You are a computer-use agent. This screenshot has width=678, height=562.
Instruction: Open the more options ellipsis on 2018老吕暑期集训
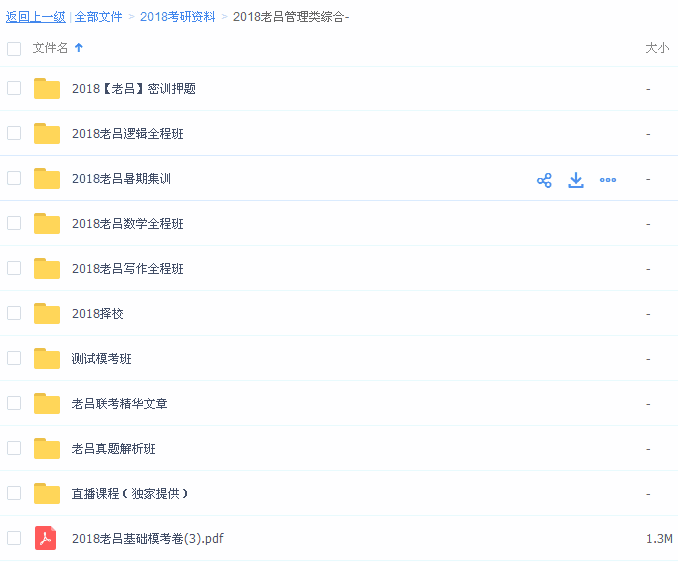[608, 180]
